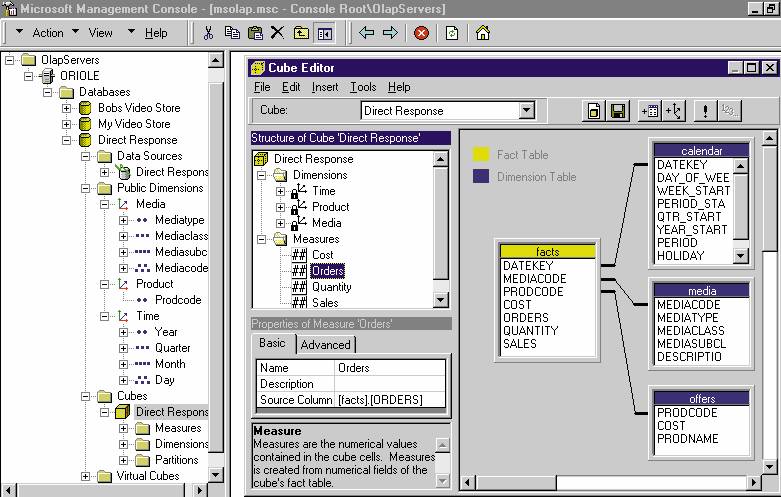The image size is (781, 497).
Task: Collapse the Measures folder in cube structure
Action: tap(261, 239)
